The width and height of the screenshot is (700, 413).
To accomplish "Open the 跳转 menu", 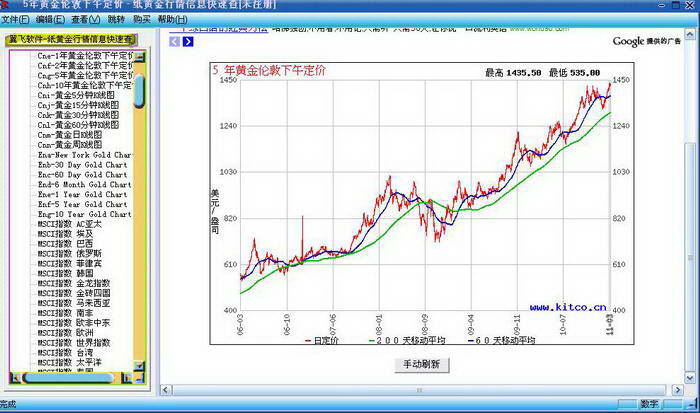I will [x=116, y=19].
